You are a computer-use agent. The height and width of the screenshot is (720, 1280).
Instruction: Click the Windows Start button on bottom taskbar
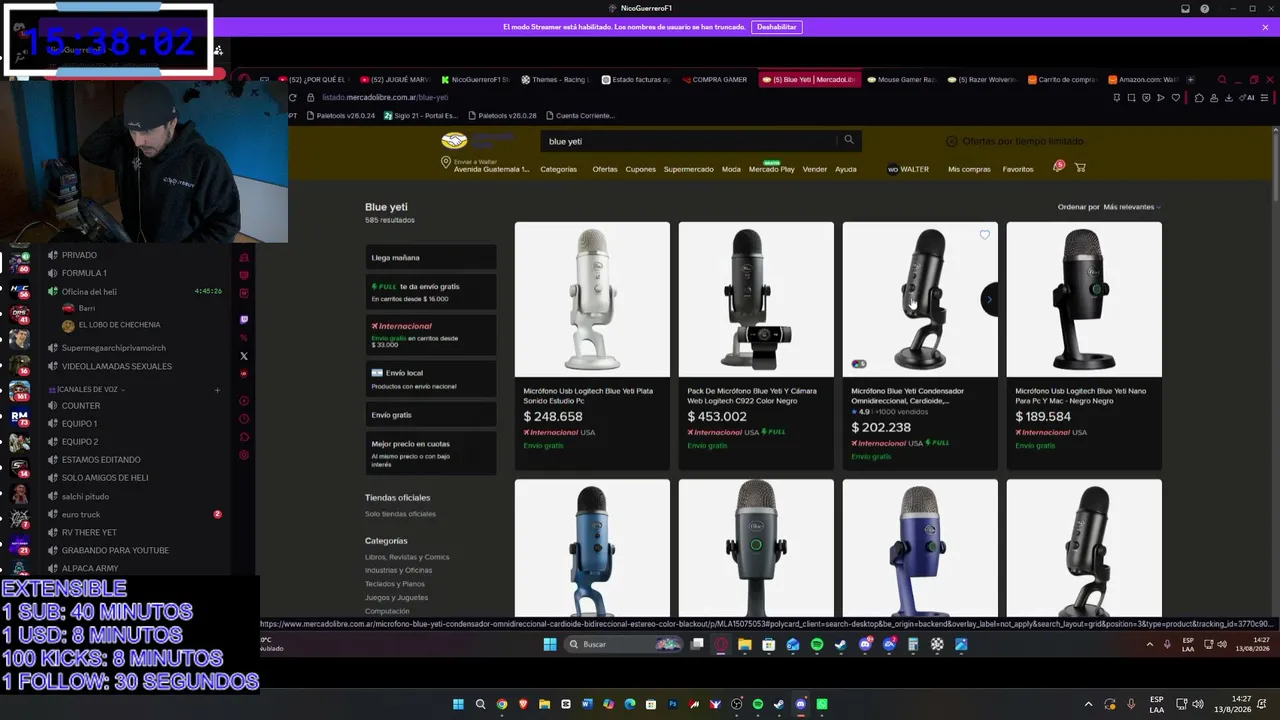pos(459,704)
